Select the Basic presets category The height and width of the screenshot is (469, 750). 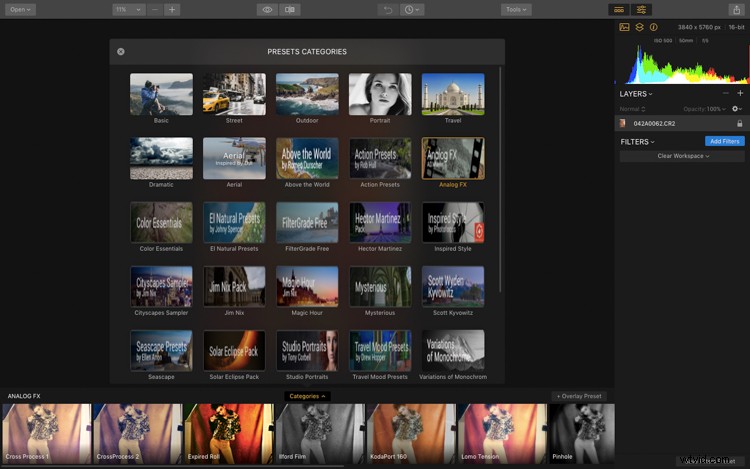tap(161, 98)
